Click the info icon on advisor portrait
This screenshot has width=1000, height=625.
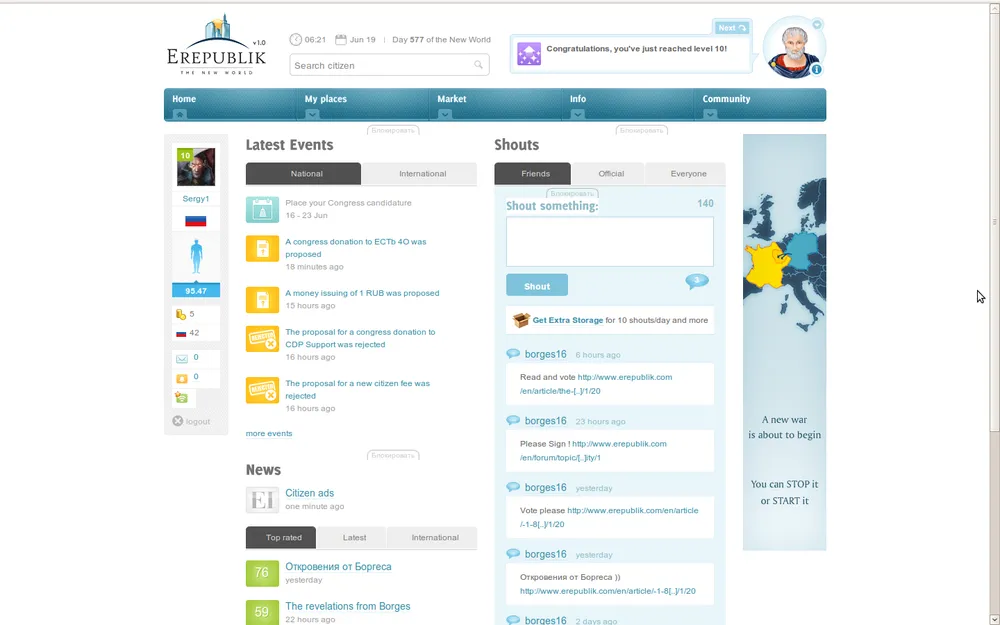817,69
